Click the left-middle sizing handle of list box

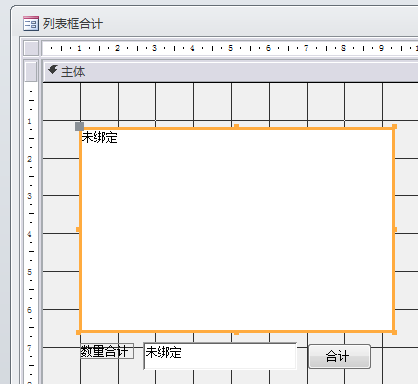pyautogui.click(x=78, y=229)
